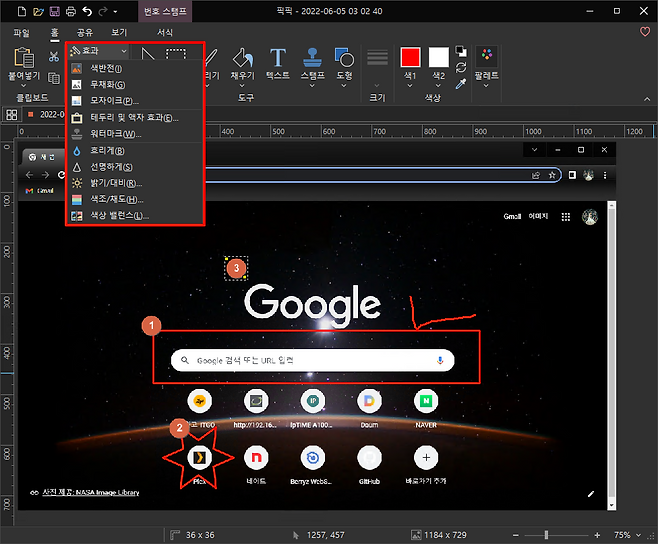Screen dimensions: 658x544
Task: Select the 스탬프 stamp tool
Action: (313, 58)
